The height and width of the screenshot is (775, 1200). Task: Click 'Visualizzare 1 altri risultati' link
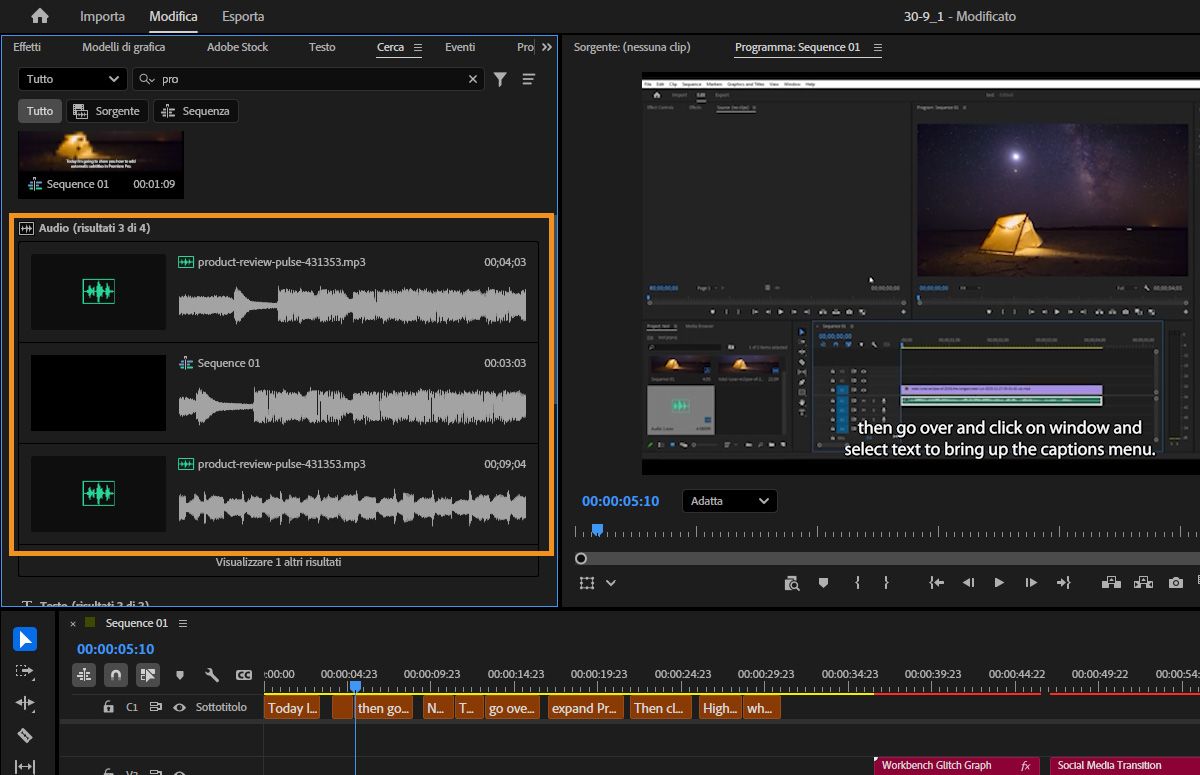278,562
